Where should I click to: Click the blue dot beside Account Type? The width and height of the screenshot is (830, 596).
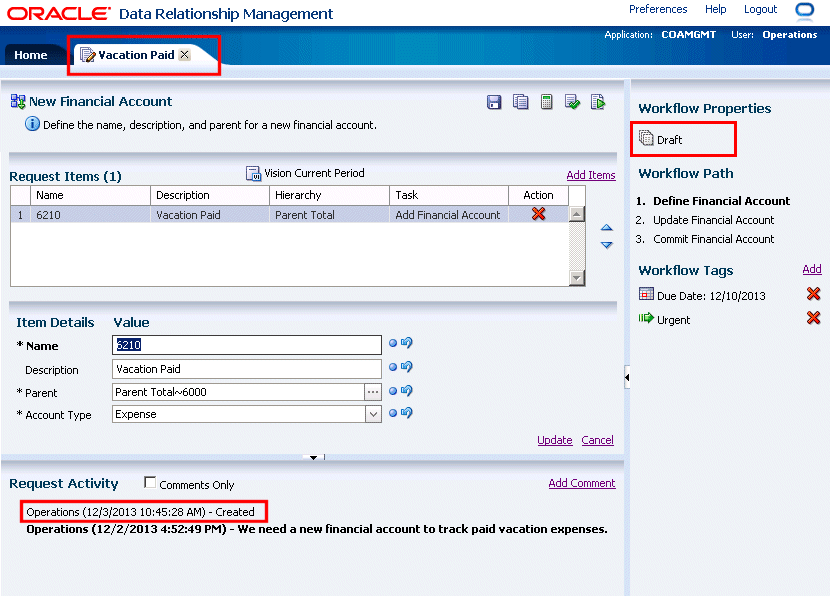click(x=393, y=413)
